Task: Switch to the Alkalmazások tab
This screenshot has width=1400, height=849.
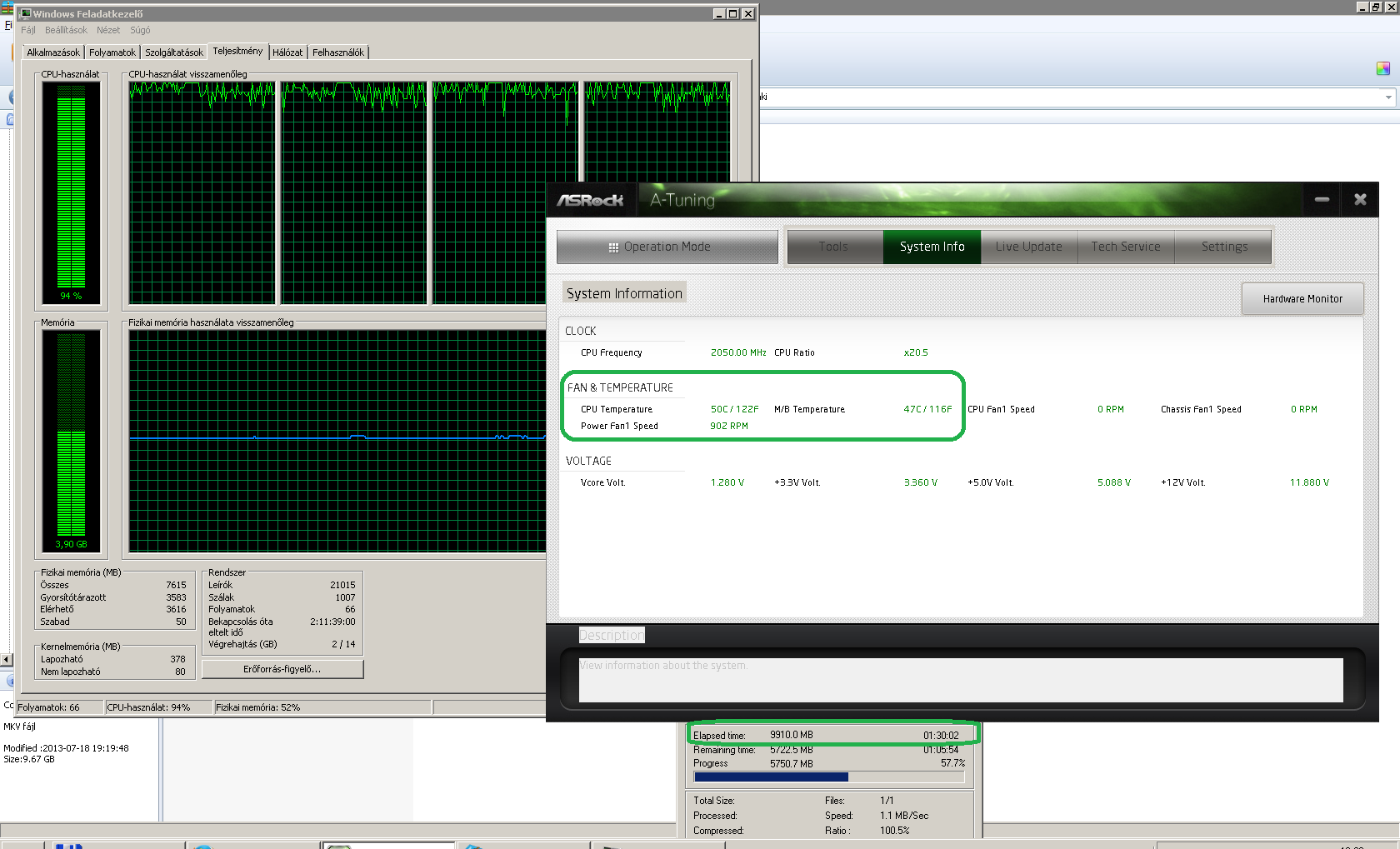Action: pos(53,52)
